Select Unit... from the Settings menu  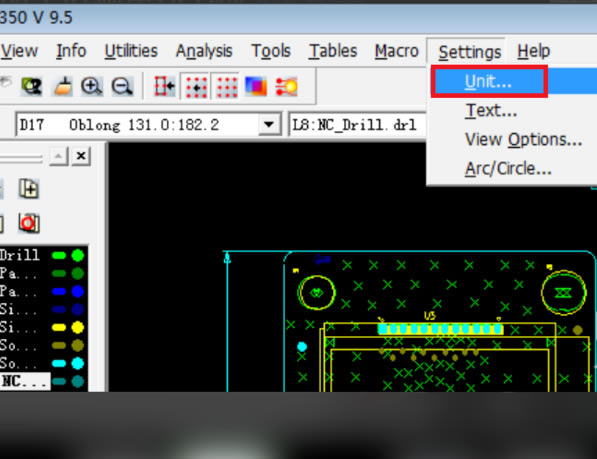[489, 81]
